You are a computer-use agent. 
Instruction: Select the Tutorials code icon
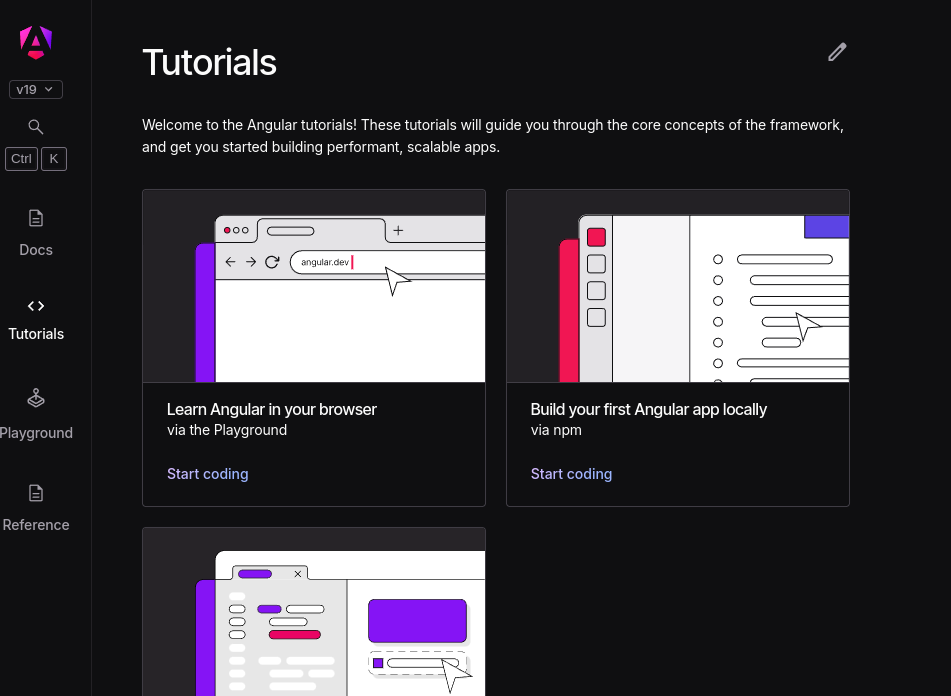pyautogui.click(x=35, y=306)
